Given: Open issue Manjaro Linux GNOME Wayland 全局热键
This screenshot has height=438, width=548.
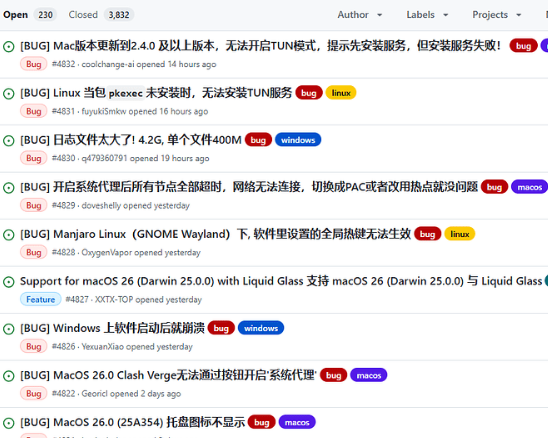Looking at the screenshot, I should click(x=215, y=234).
